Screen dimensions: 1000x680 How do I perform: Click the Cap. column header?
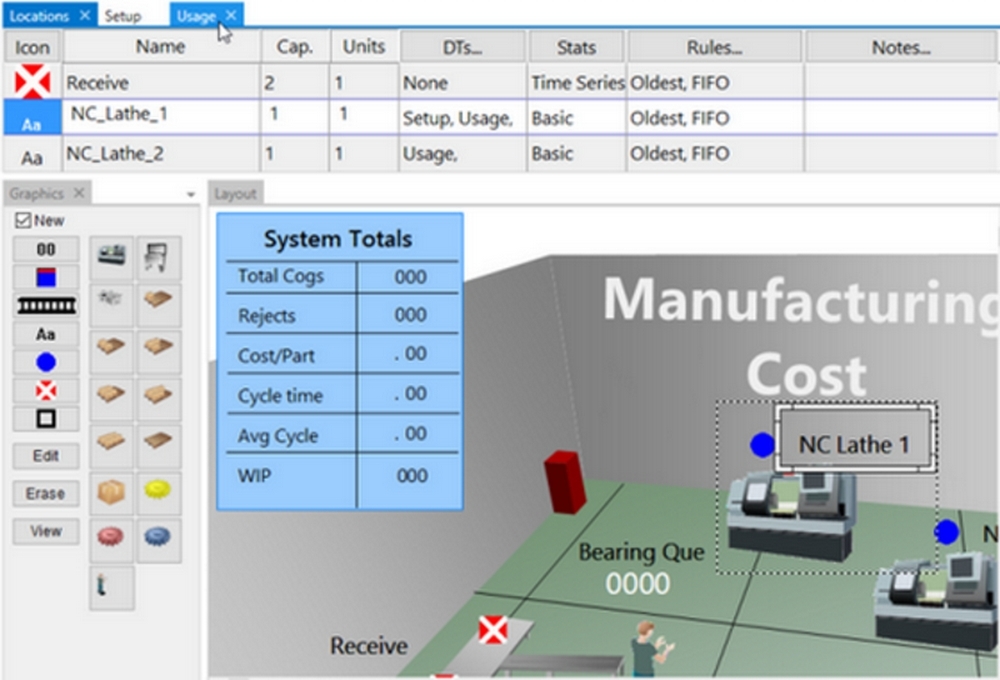(x=295, y=47)
